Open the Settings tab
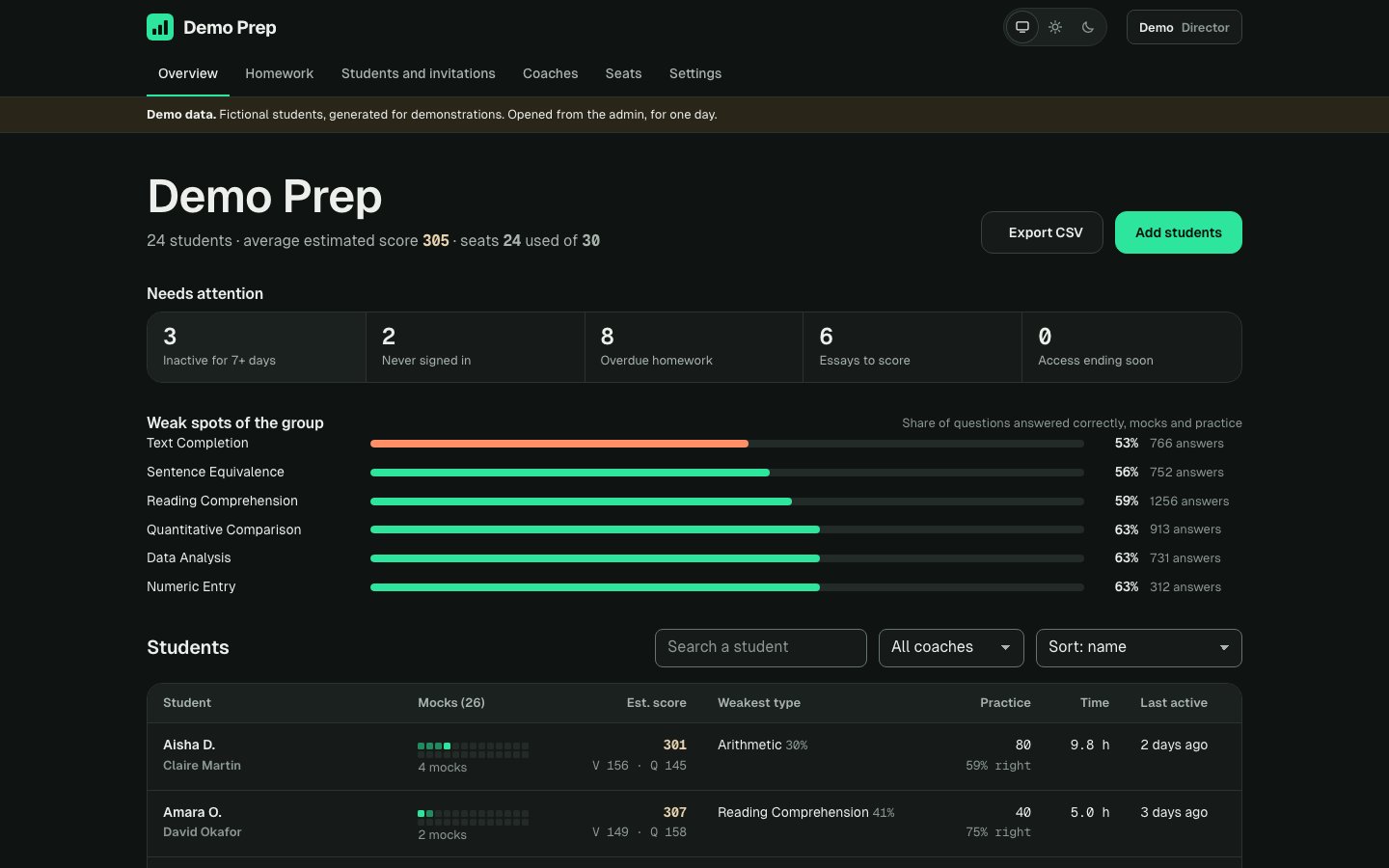This screenshot has width=1389, height=868. (694, 73)
